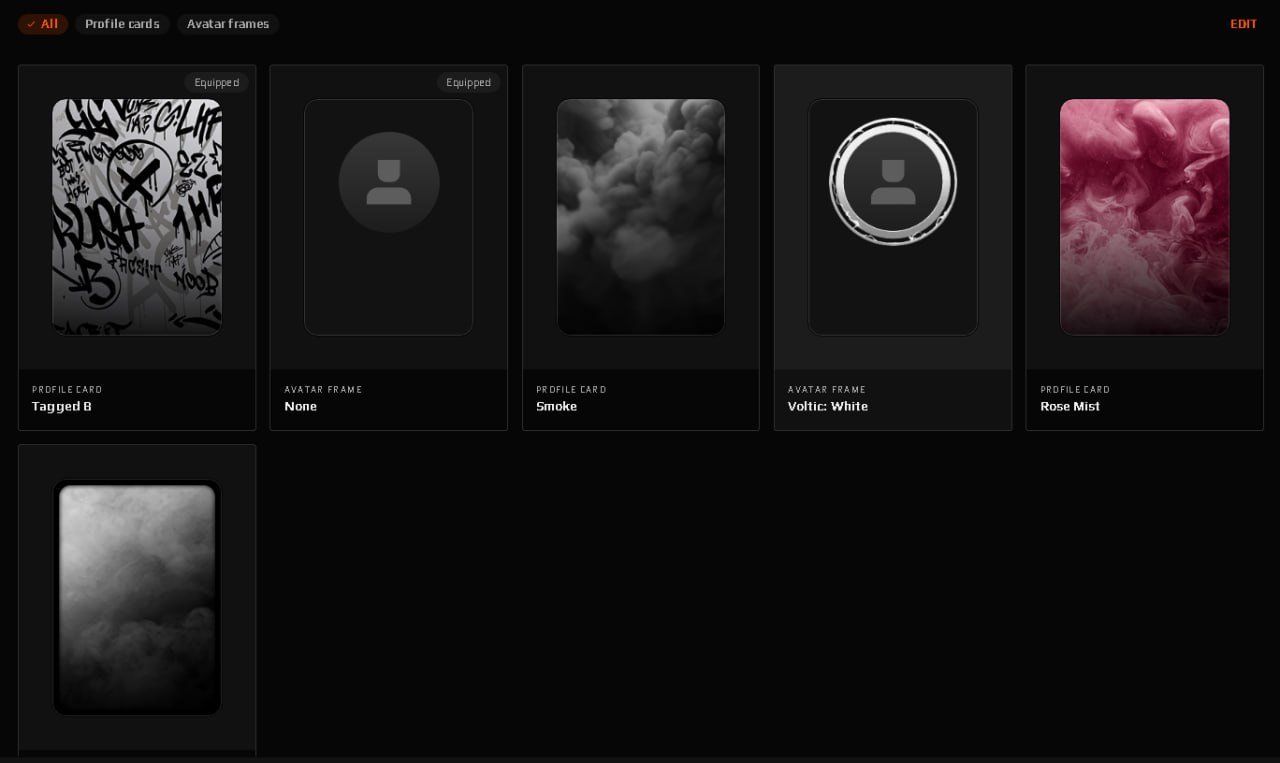
Task: Filter by Profile cards
Action: pos(122,24)
